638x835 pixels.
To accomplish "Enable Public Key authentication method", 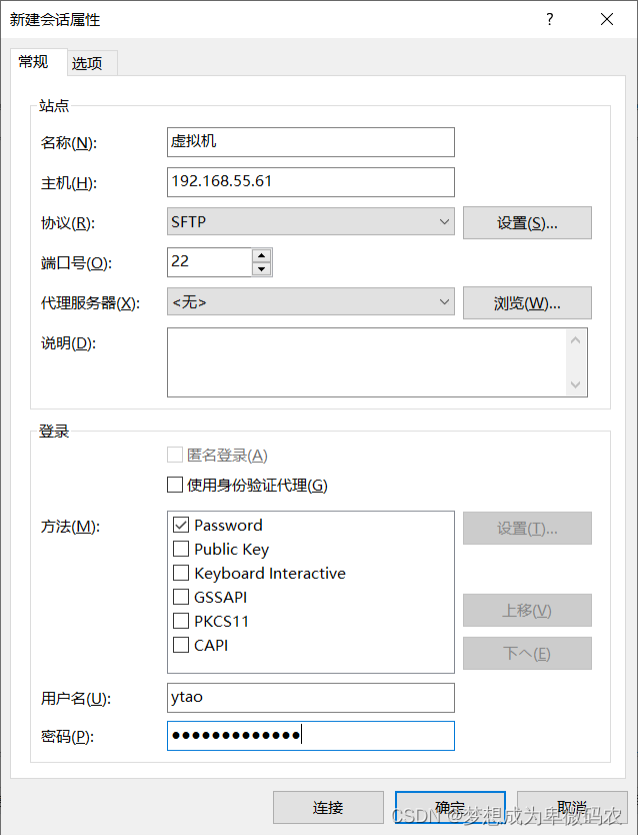I will pyautogui.click(x=181, y=548).
